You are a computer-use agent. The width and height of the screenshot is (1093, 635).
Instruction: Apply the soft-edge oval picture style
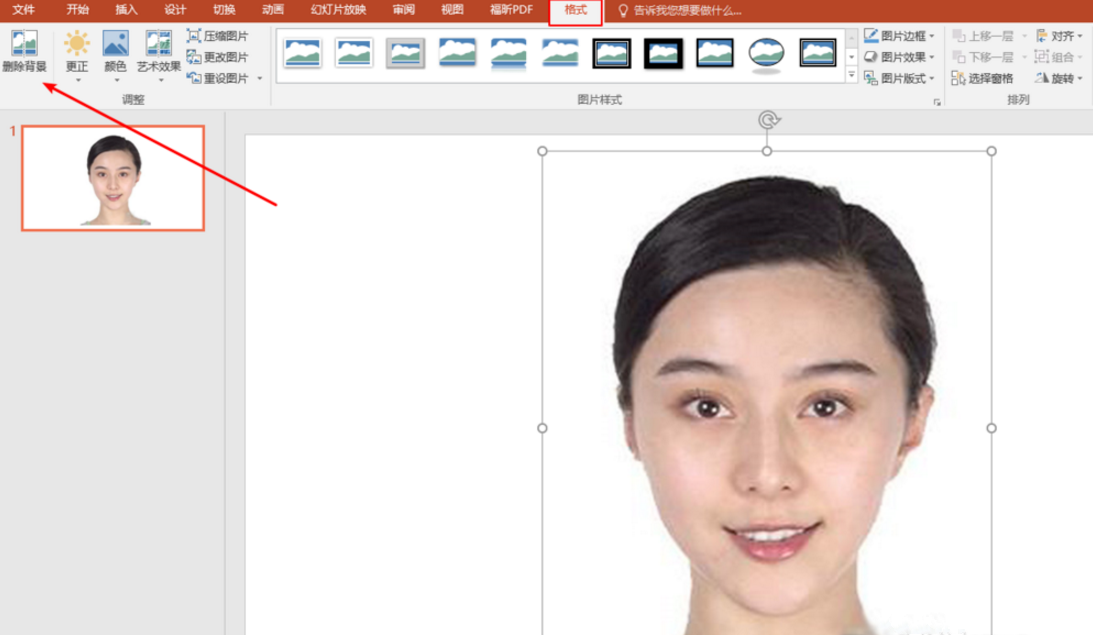tap(766, 54)
